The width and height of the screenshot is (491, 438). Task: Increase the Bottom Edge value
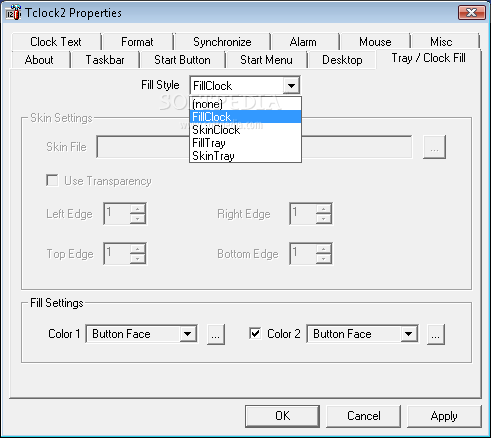(323, 249)
